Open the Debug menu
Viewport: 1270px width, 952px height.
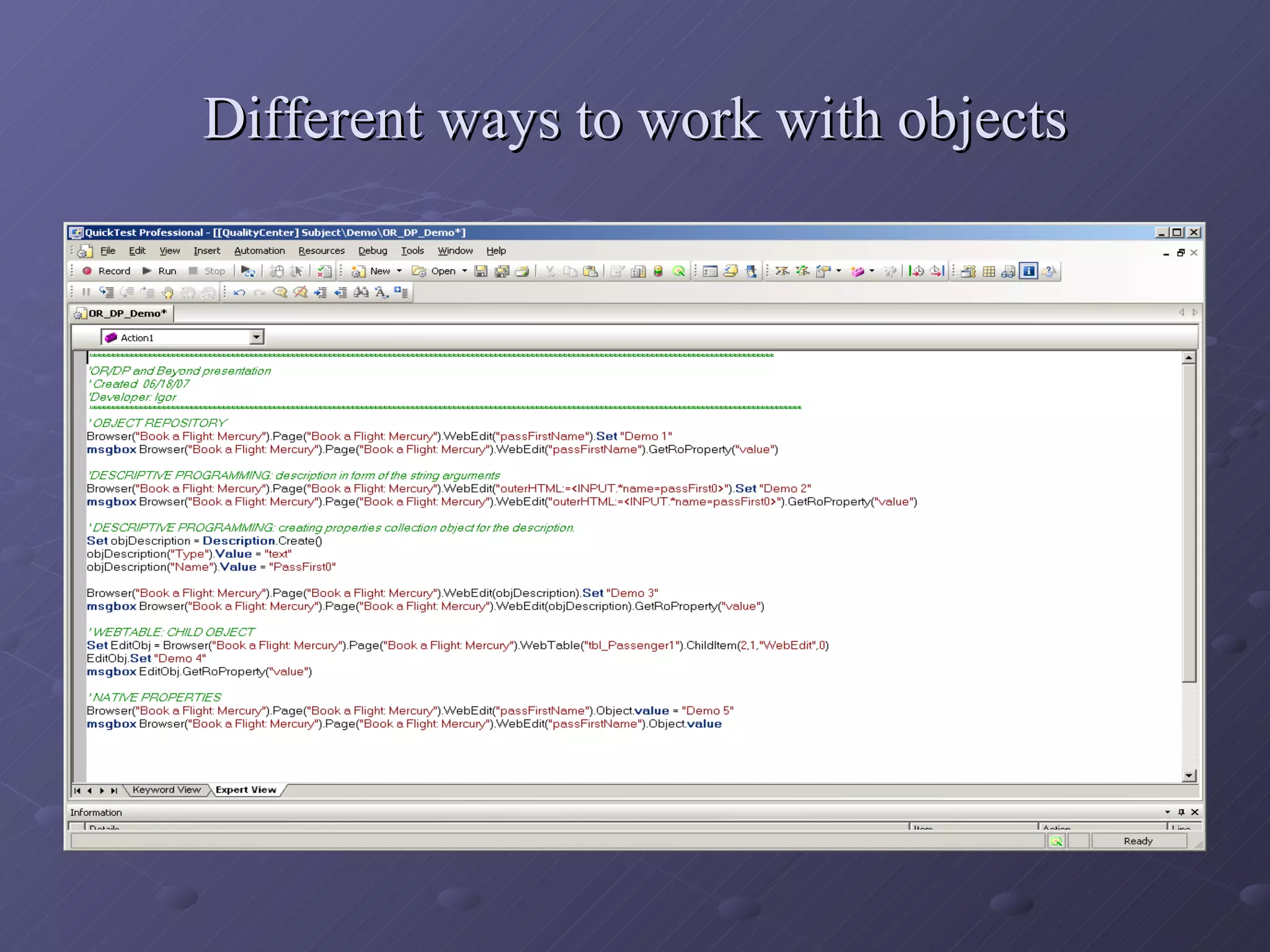pyautogui.click(x=373, y=250)
